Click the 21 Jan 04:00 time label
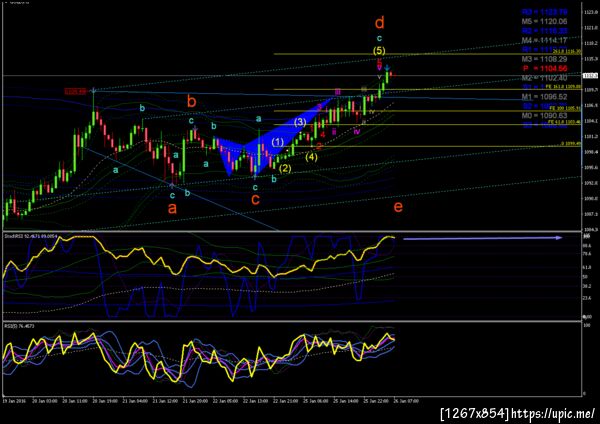This screenshot has height=424, width=600. [135, 401]
